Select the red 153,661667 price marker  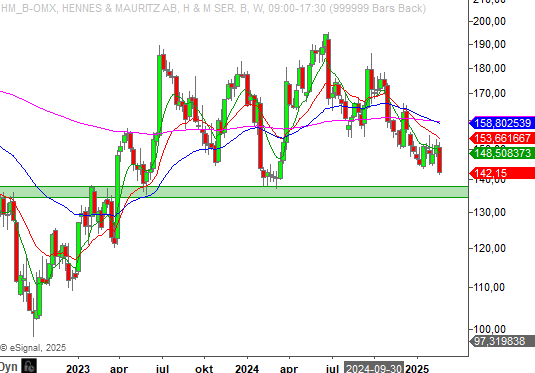[x=502, y=138]
